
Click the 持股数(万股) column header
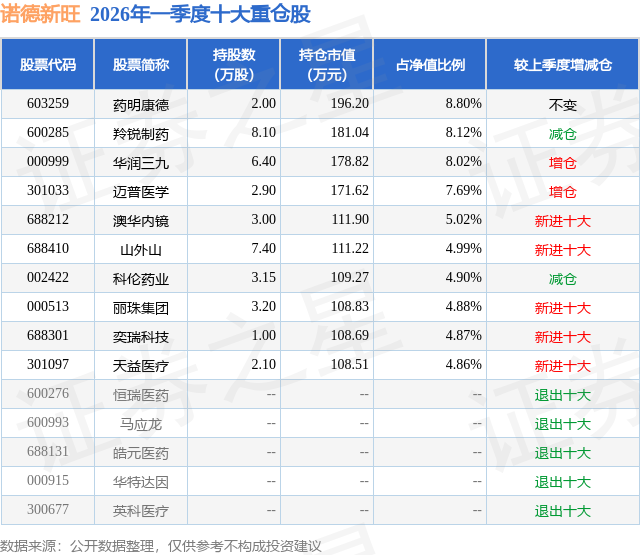234,64
